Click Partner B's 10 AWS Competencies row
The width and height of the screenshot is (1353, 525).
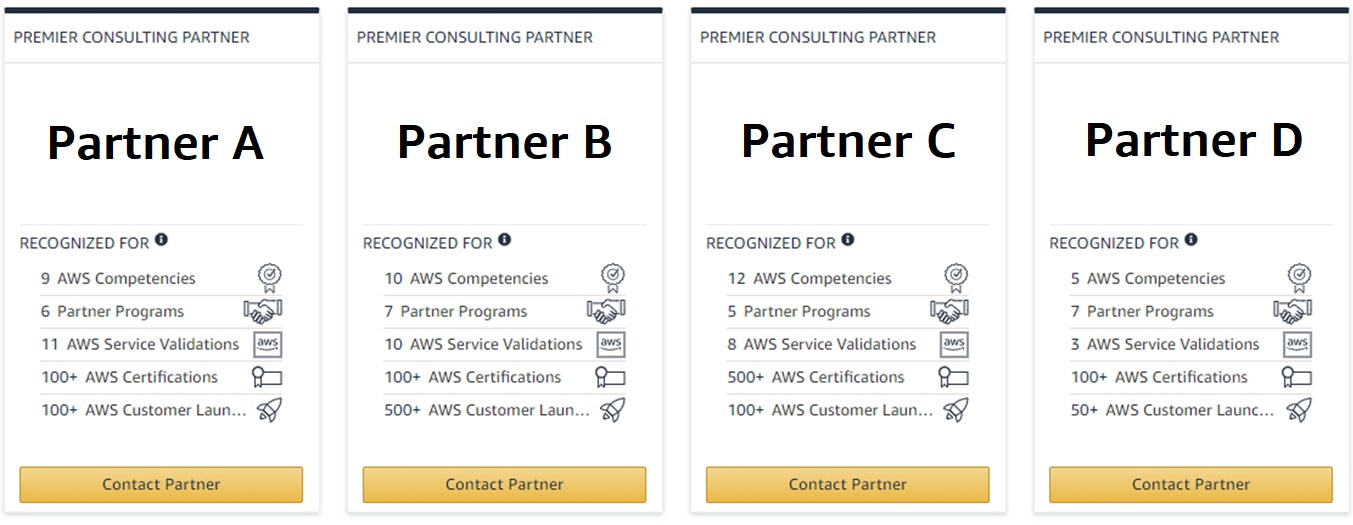point(505,278)
